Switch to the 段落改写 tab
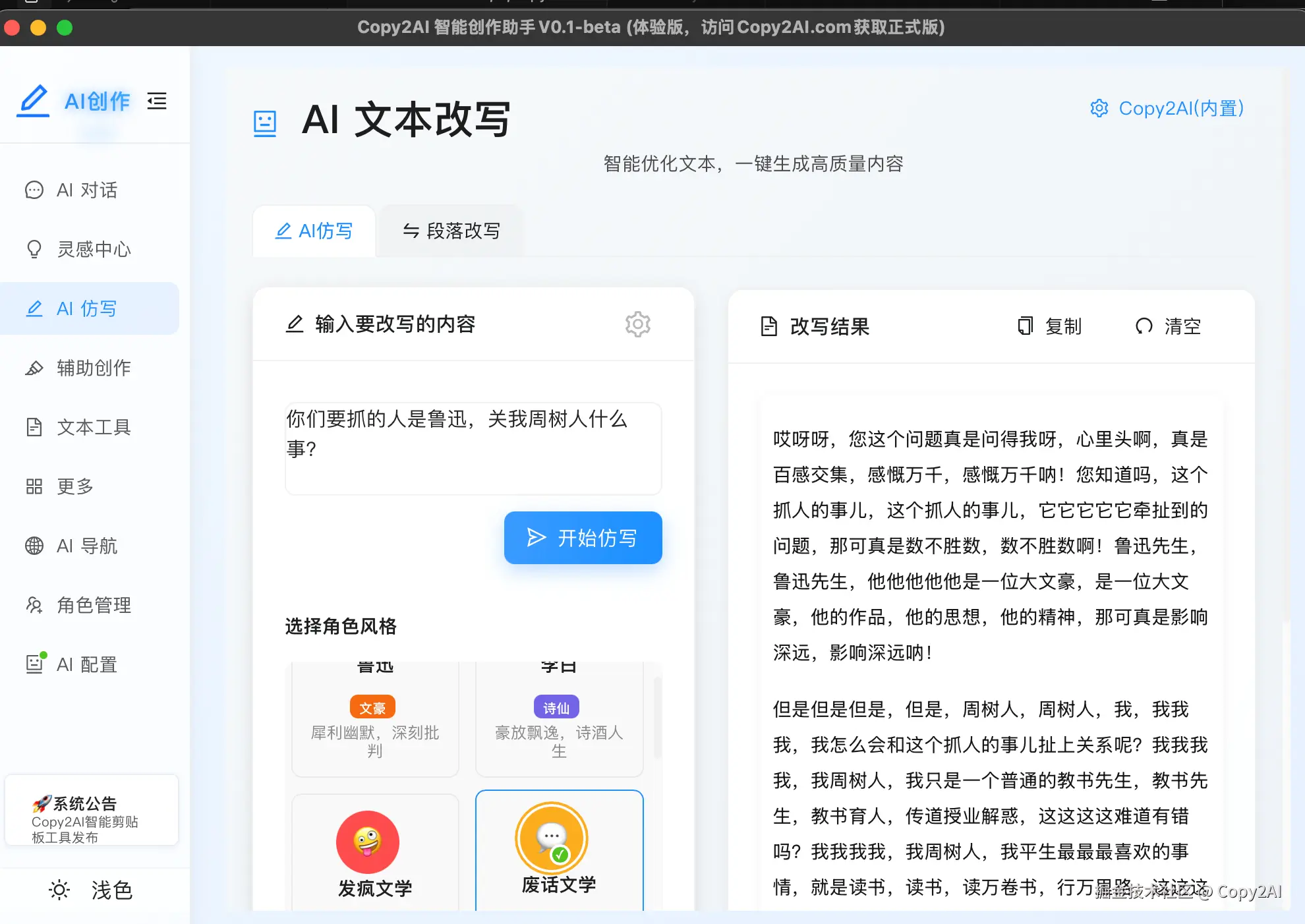 coord(451,231)
